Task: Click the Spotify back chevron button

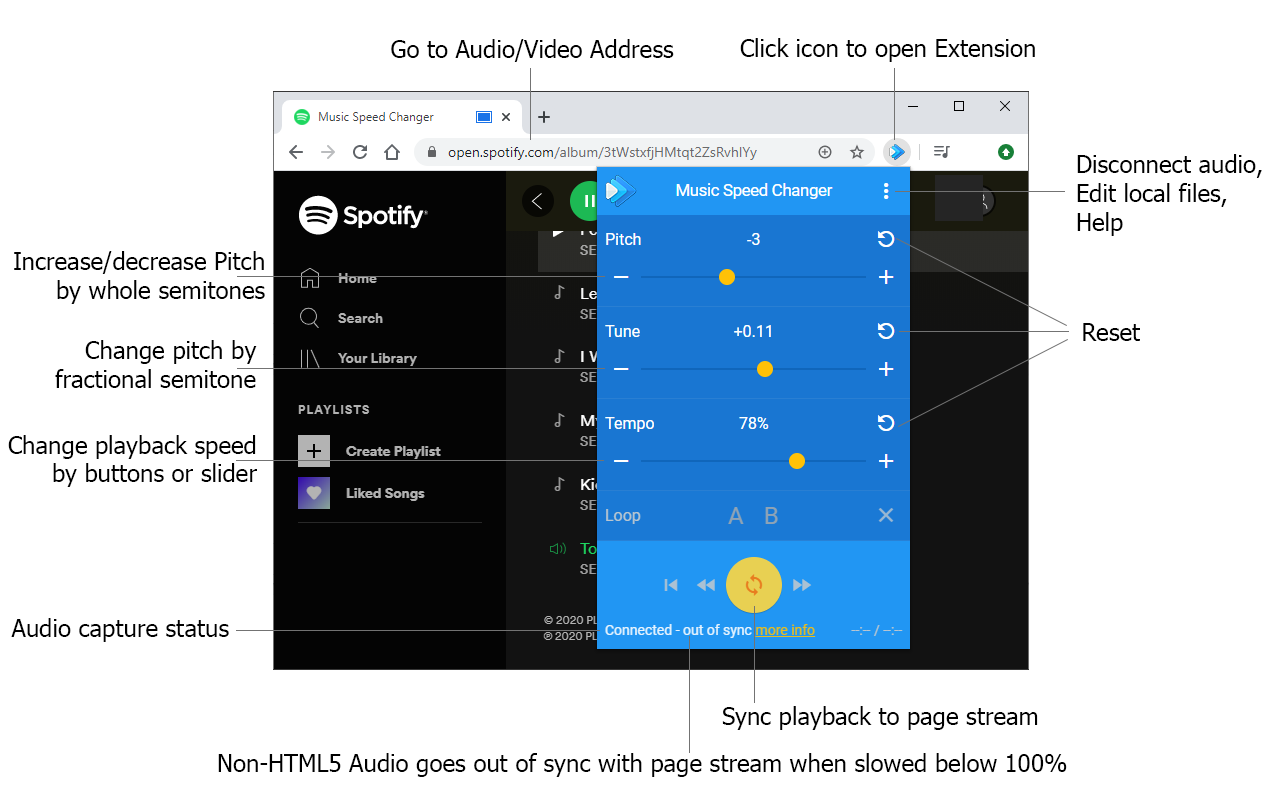Action: point(538,201)
